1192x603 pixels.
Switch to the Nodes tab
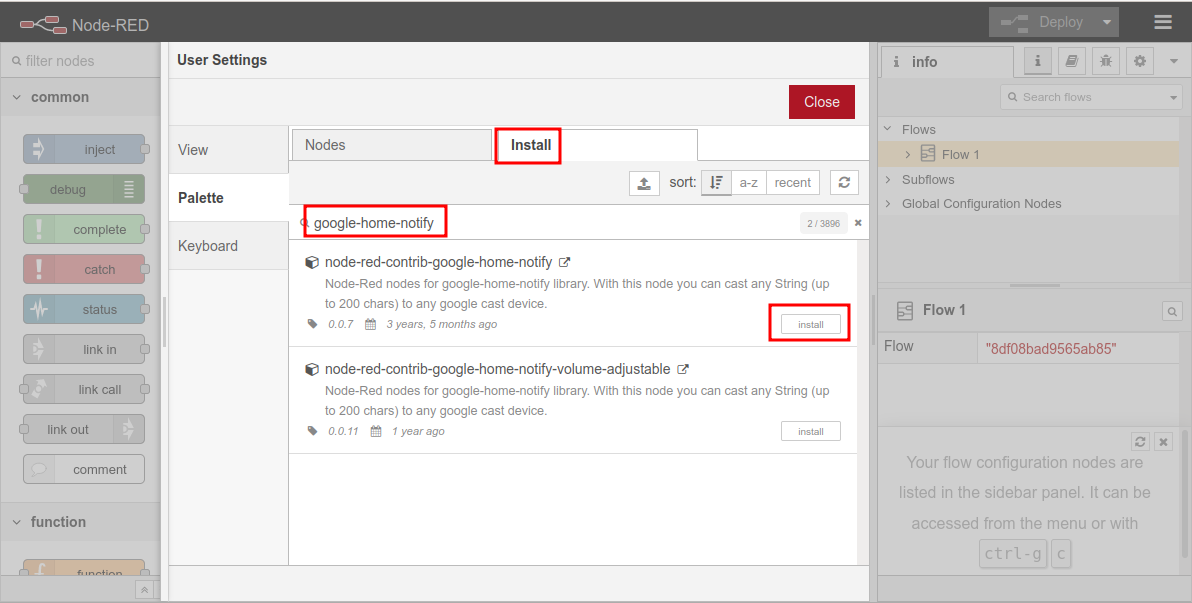pos(325,145)
